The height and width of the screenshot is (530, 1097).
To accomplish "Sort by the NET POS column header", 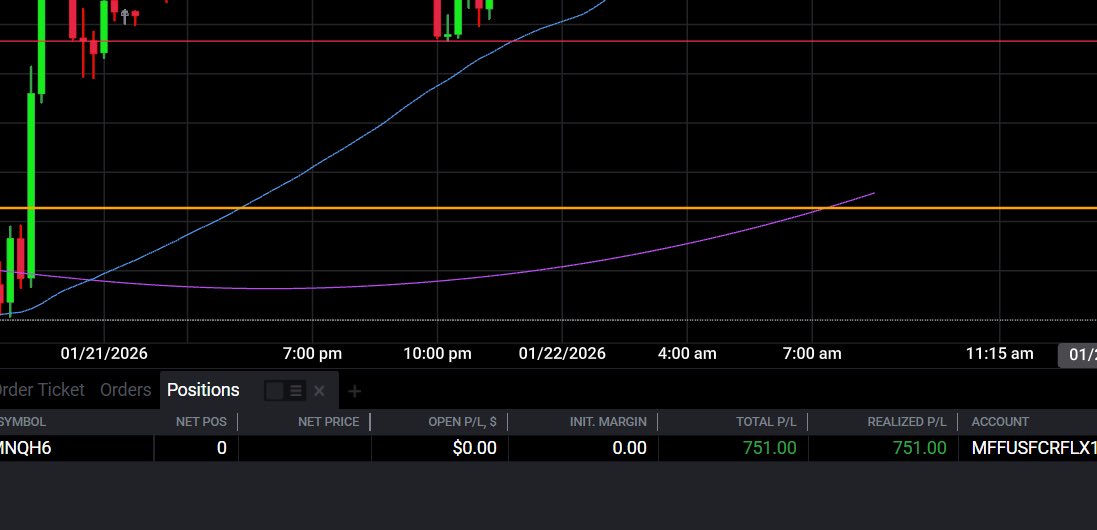I will pyautogui.click(x=201, y=422).
